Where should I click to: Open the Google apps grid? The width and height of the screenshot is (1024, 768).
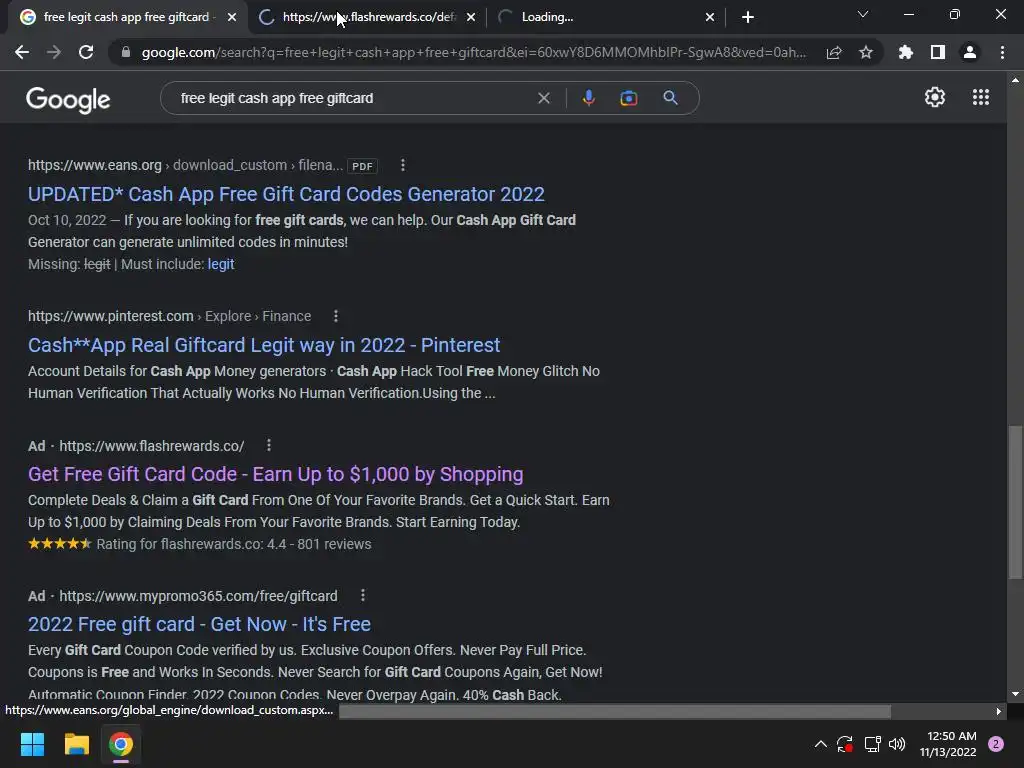tap(981, 97)
